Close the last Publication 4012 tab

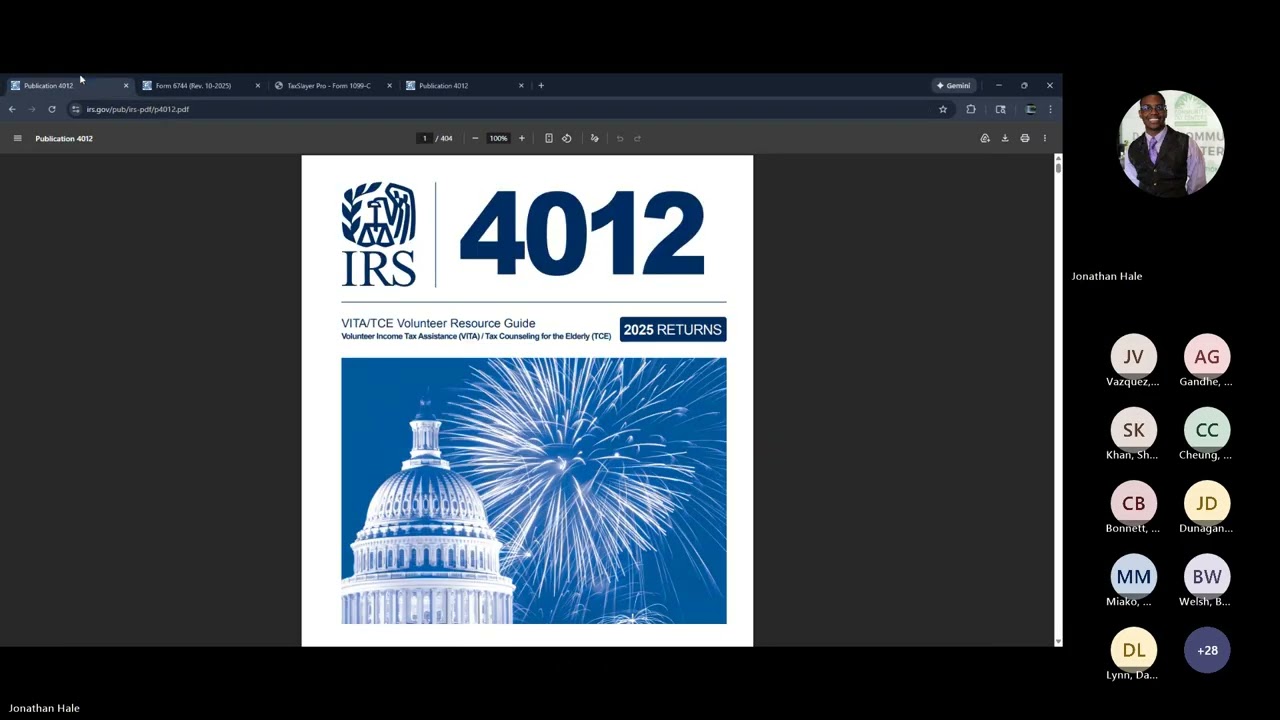(x=521, y=85)
